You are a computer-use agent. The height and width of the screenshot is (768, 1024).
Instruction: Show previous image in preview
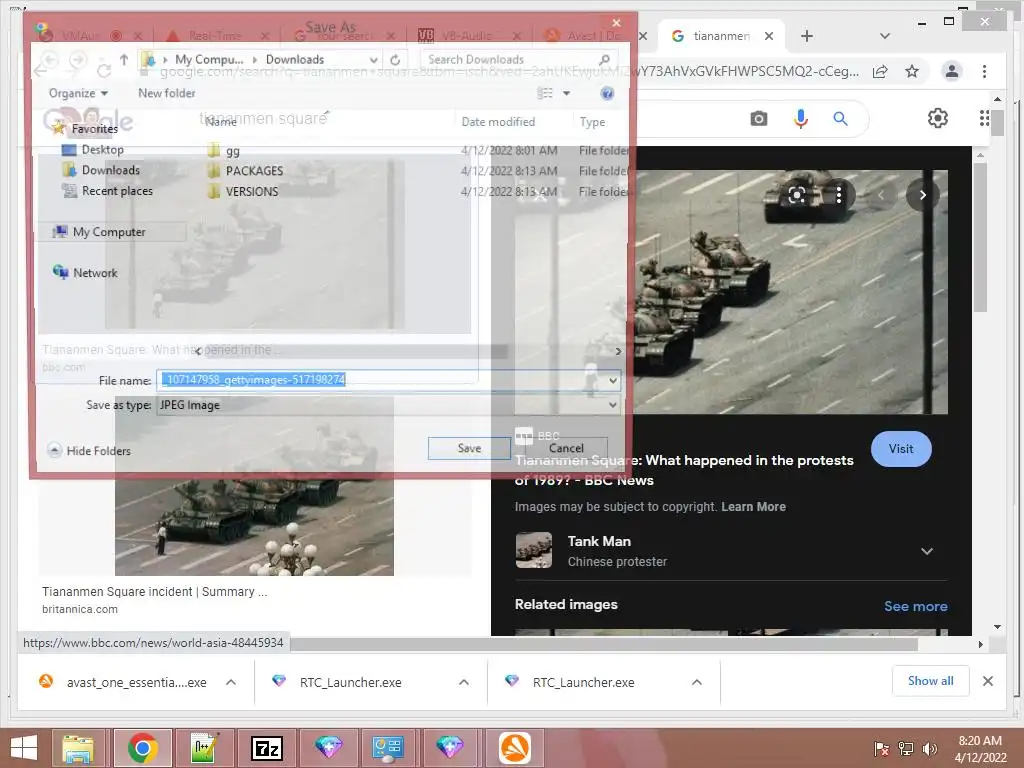[x=880, y=195]
